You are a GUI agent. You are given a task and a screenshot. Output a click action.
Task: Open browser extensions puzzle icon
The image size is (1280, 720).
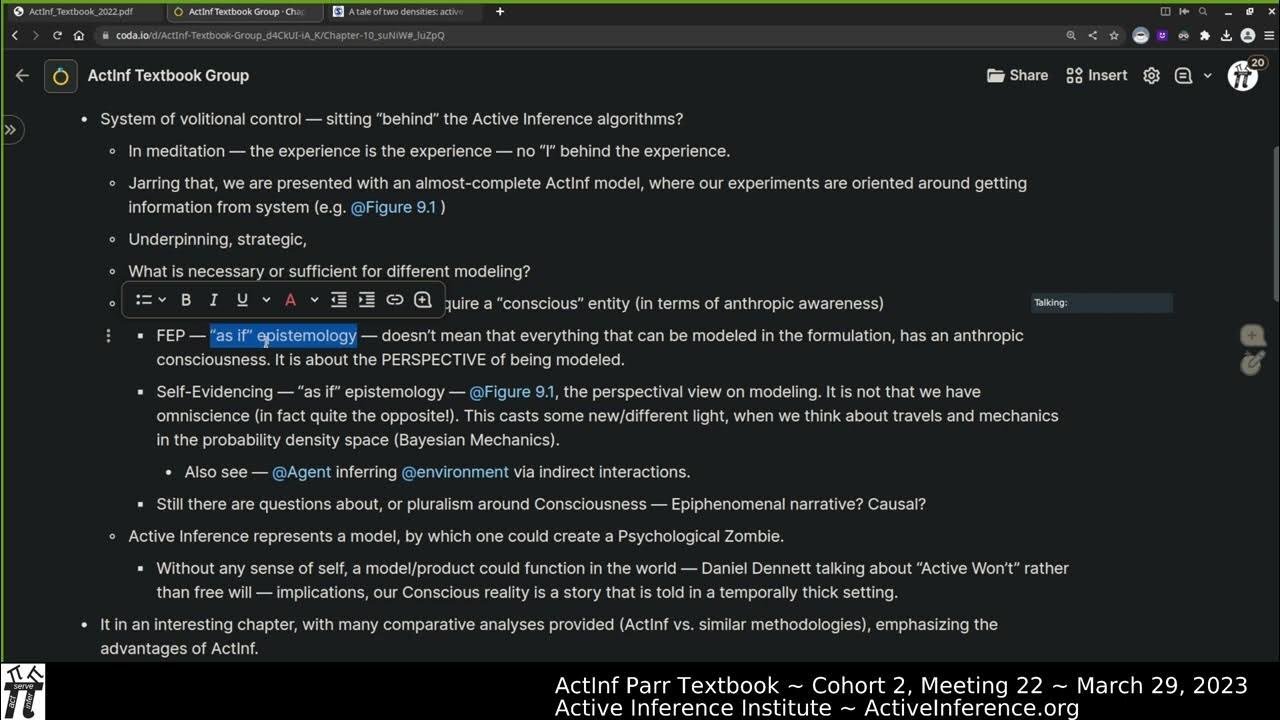[x=1204, y=35]
